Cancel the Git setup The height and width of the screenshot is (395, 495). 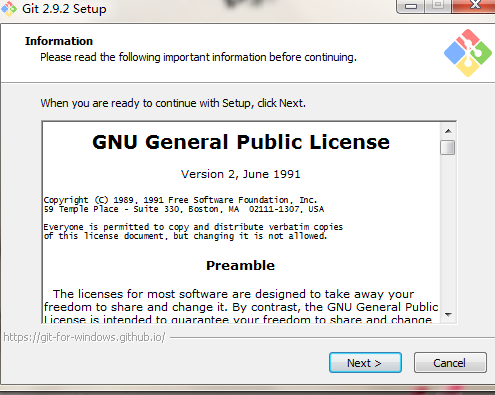450,362
